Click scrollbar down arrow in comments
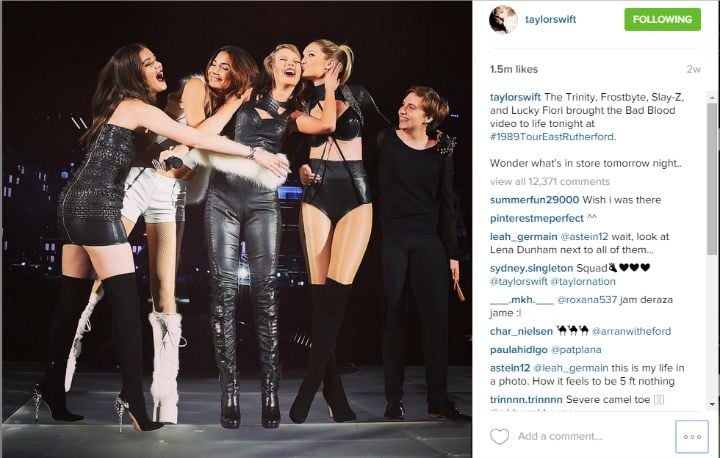Screen dimensions: 720x458 pyautogui.click(x=712, y=405)
